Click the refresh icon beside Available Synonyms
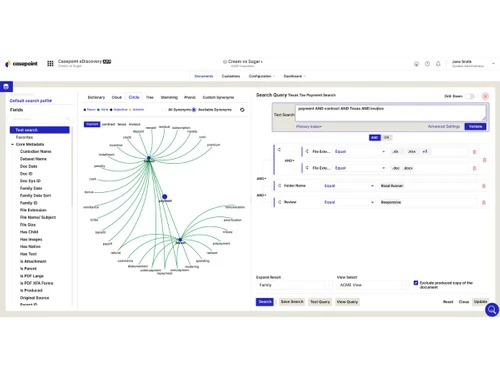This screenshot has width=500, height=375. 242,110
